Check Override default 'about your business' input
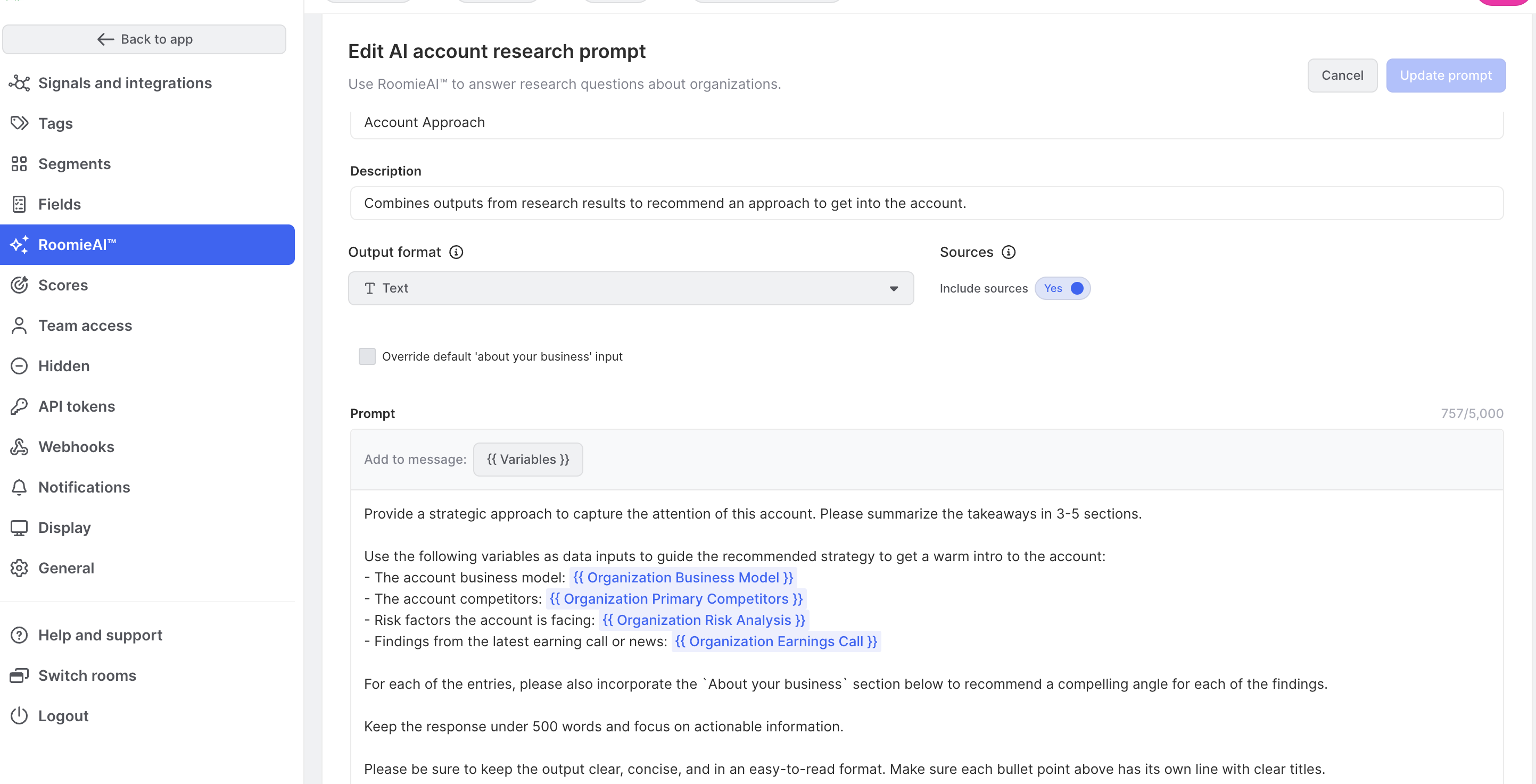This screenshot has width=1536, height=784. tap(367, 356)
